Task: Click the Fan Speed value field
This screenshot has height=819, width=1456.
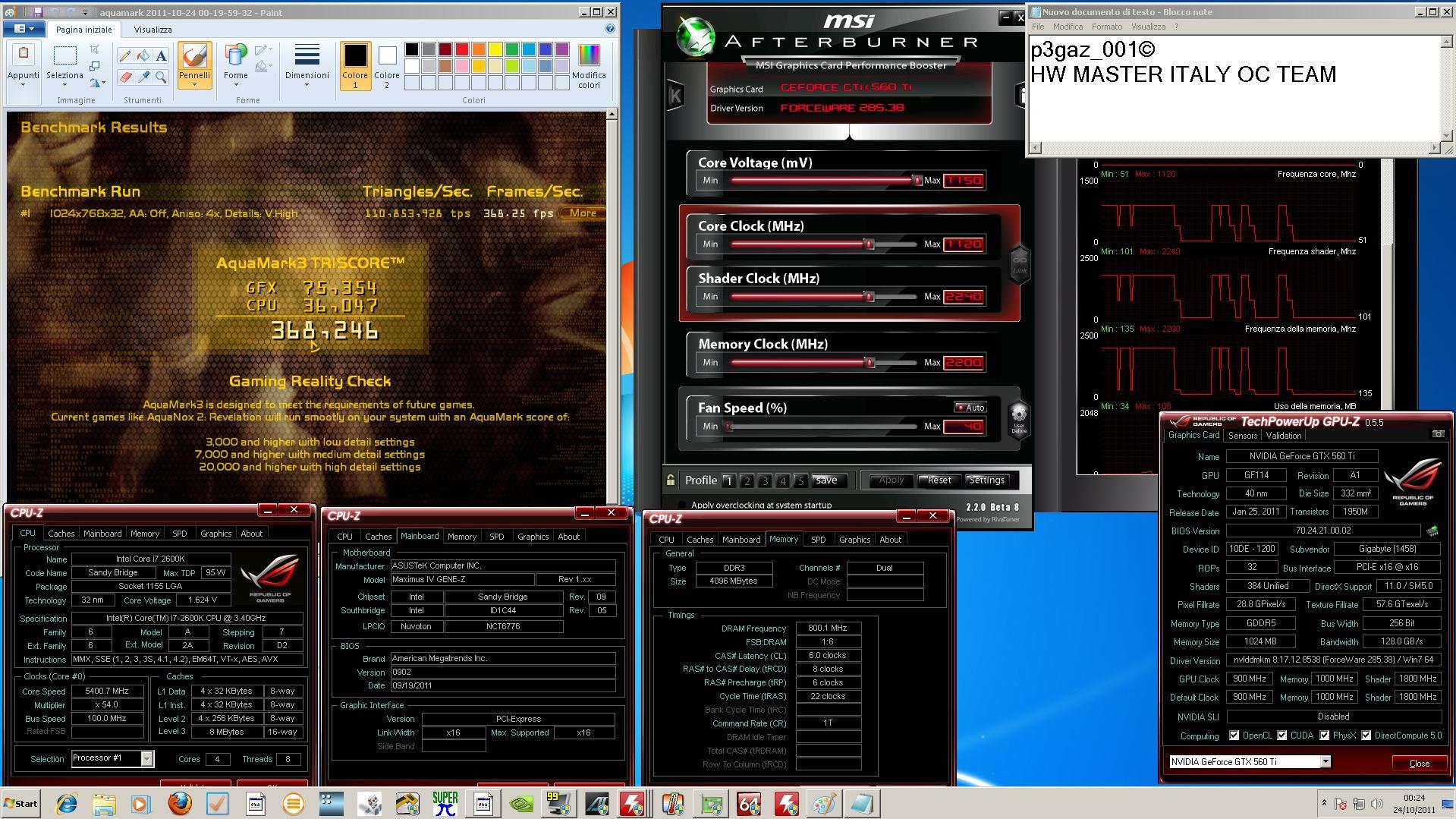Action: (964, 427)
